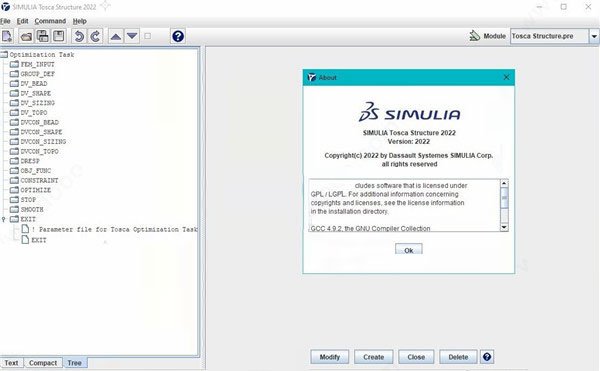Select FEM_INPUT folder in tree
Image resolution: width=600 pixels, height=371 pixels.
(37, 64)
